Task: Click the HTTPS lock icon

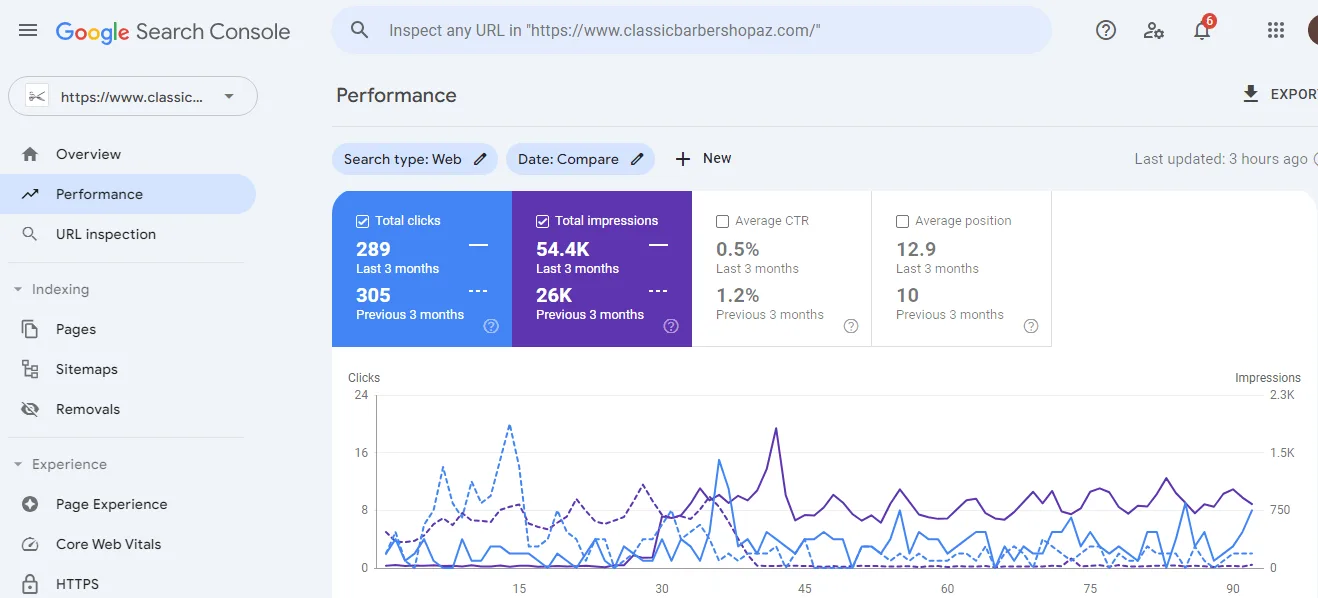Action: pos(30,584)
